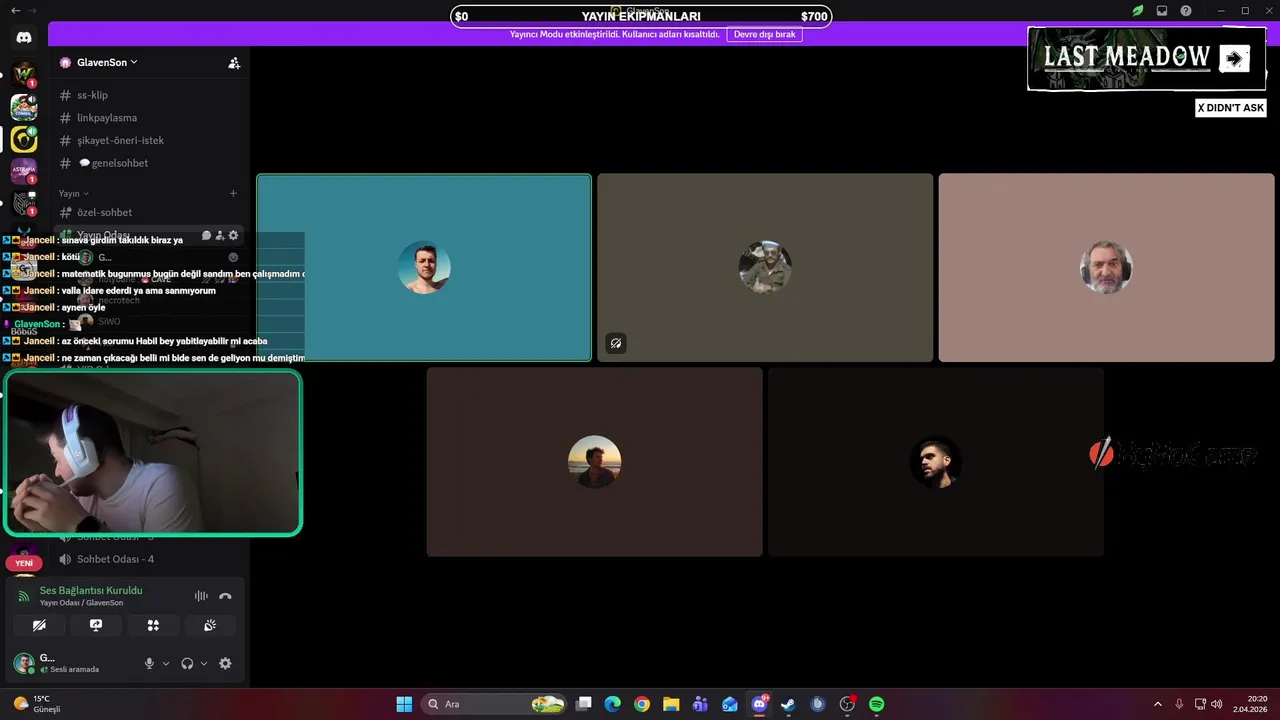Image resolution: width=1280 pixels, height=720 pixels.
Task: Click the green leaf icon in title bar
Action: 1138,11
